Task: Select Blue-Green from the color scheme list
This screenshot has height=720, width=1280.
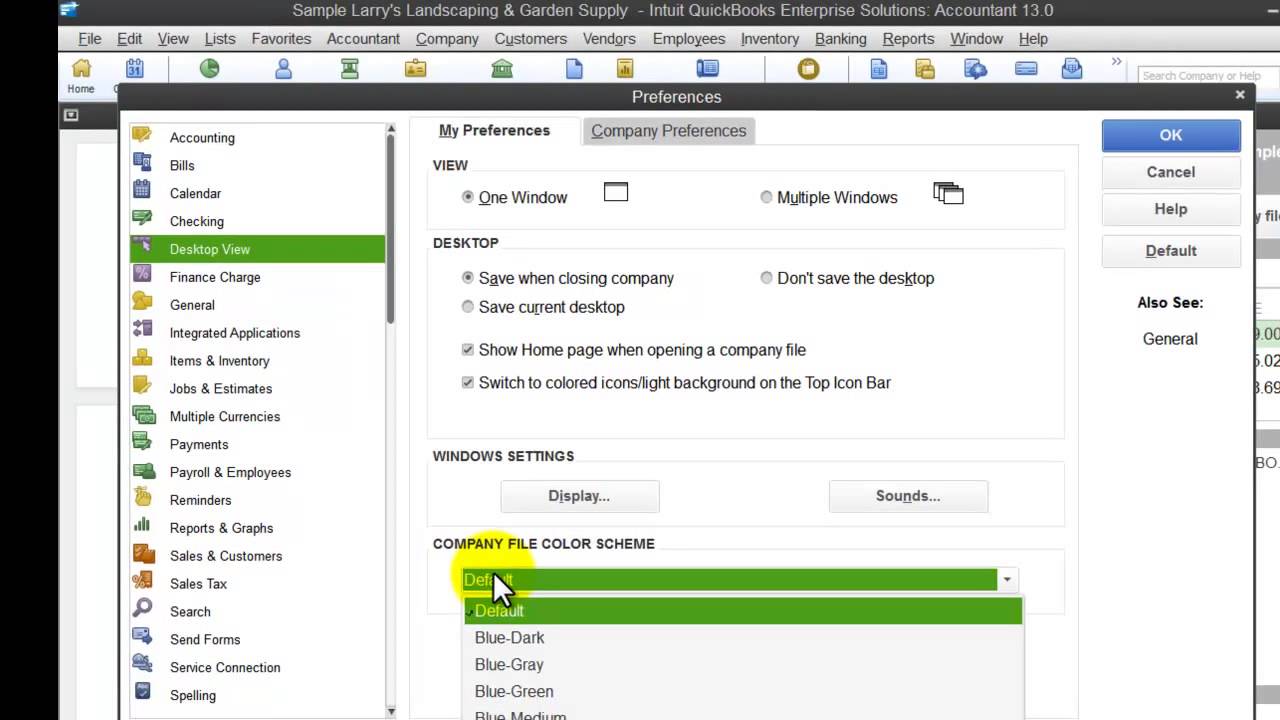Action: point(514,691)
